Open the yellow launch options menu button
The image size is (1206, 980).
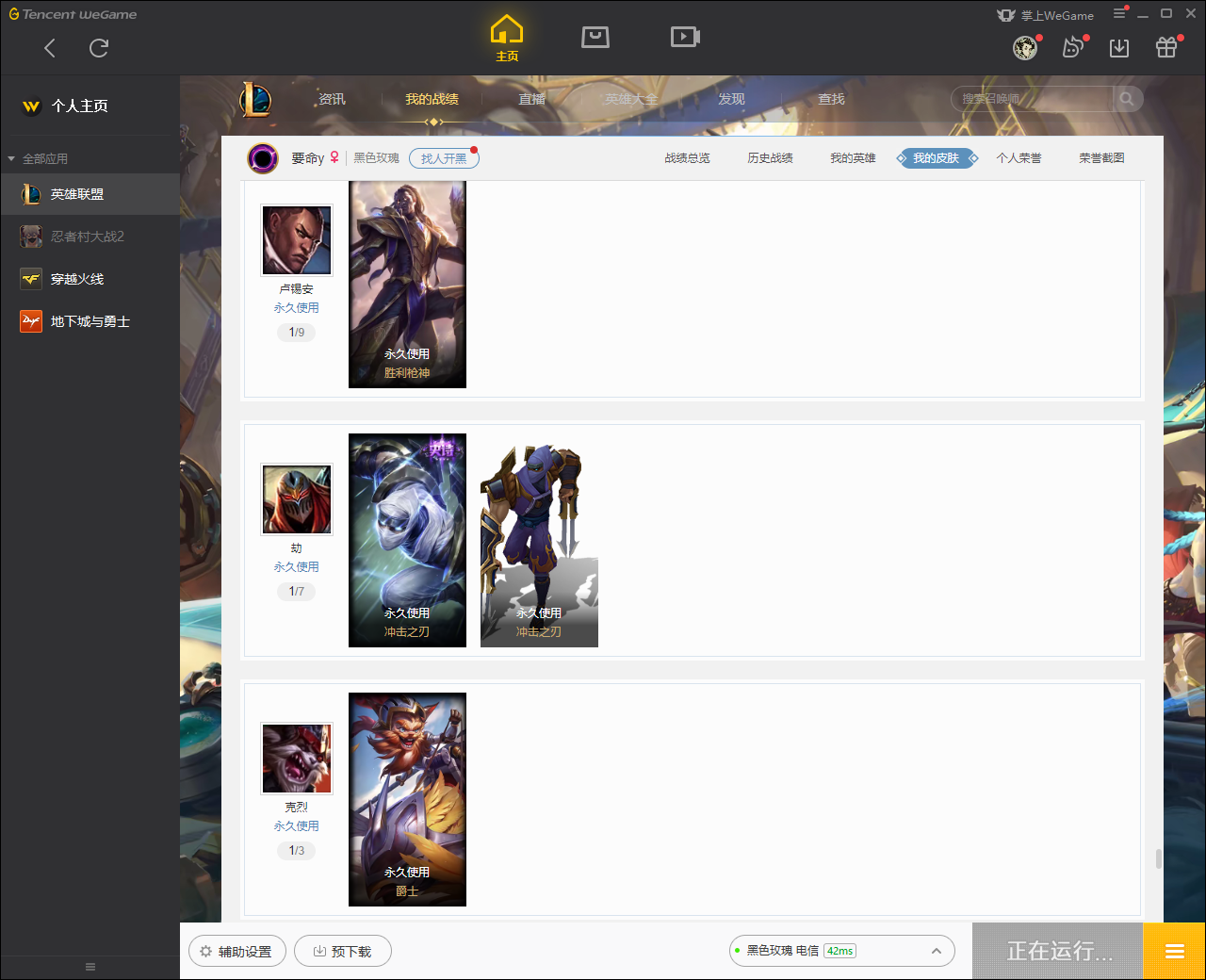click(x=1174, y=952)
